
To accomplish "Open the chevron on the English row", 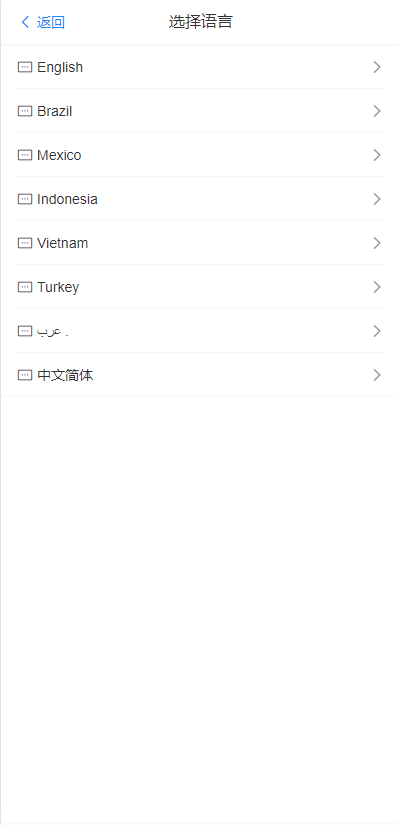I will [x=377, y=67].
